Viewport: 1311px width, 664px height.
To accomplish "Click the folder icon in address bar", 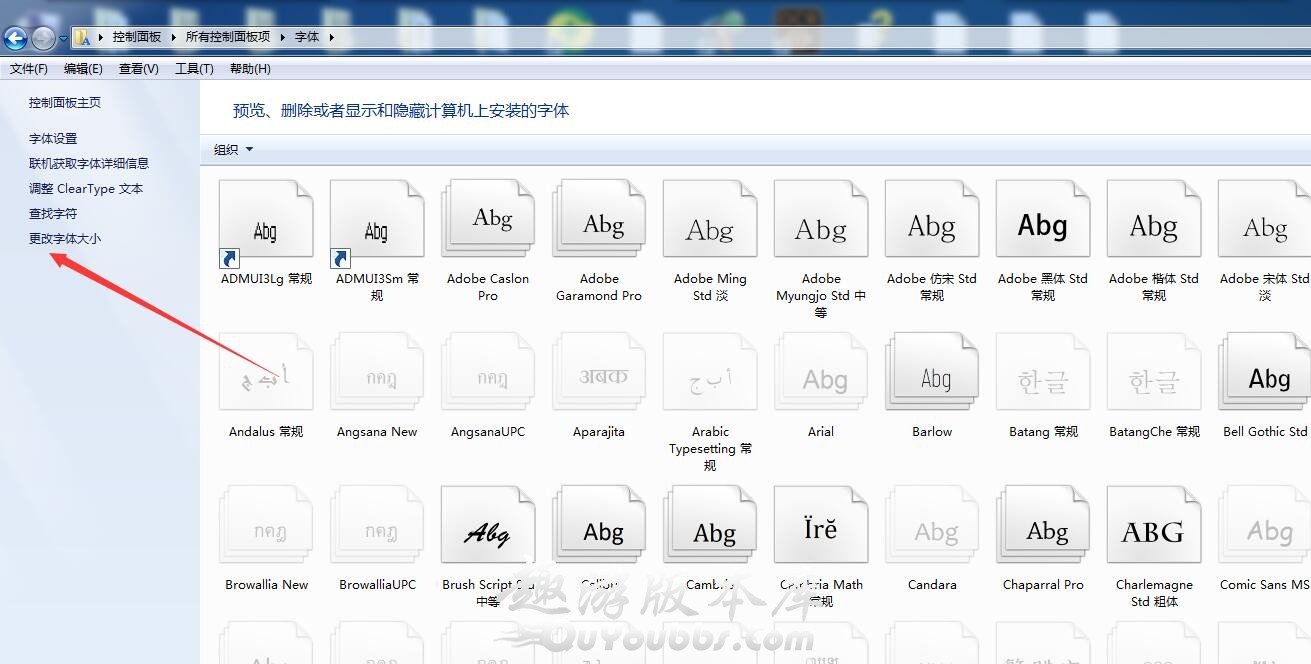I will tap(83, 37).
